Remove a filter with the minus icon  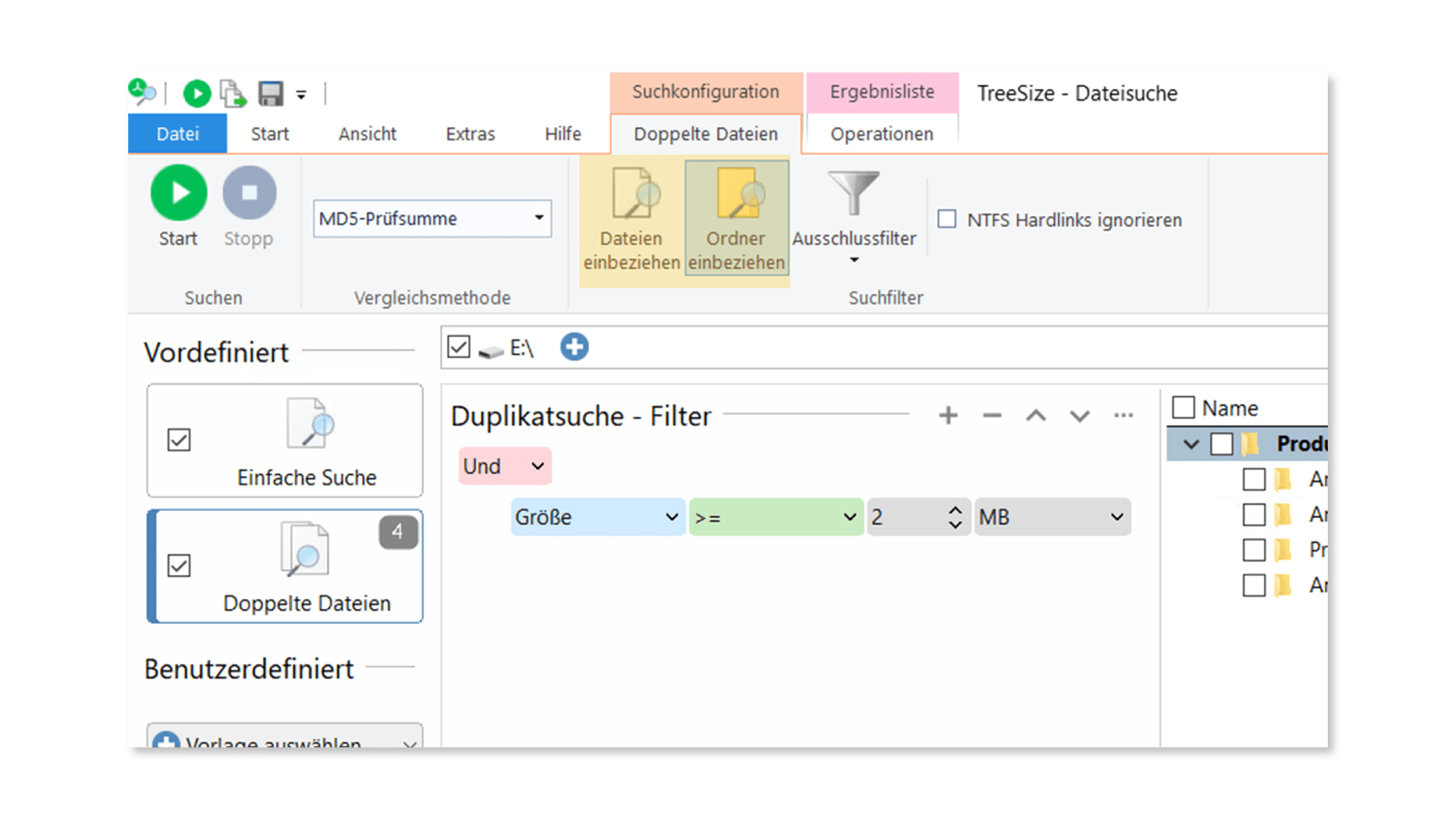tap(992, 416)
